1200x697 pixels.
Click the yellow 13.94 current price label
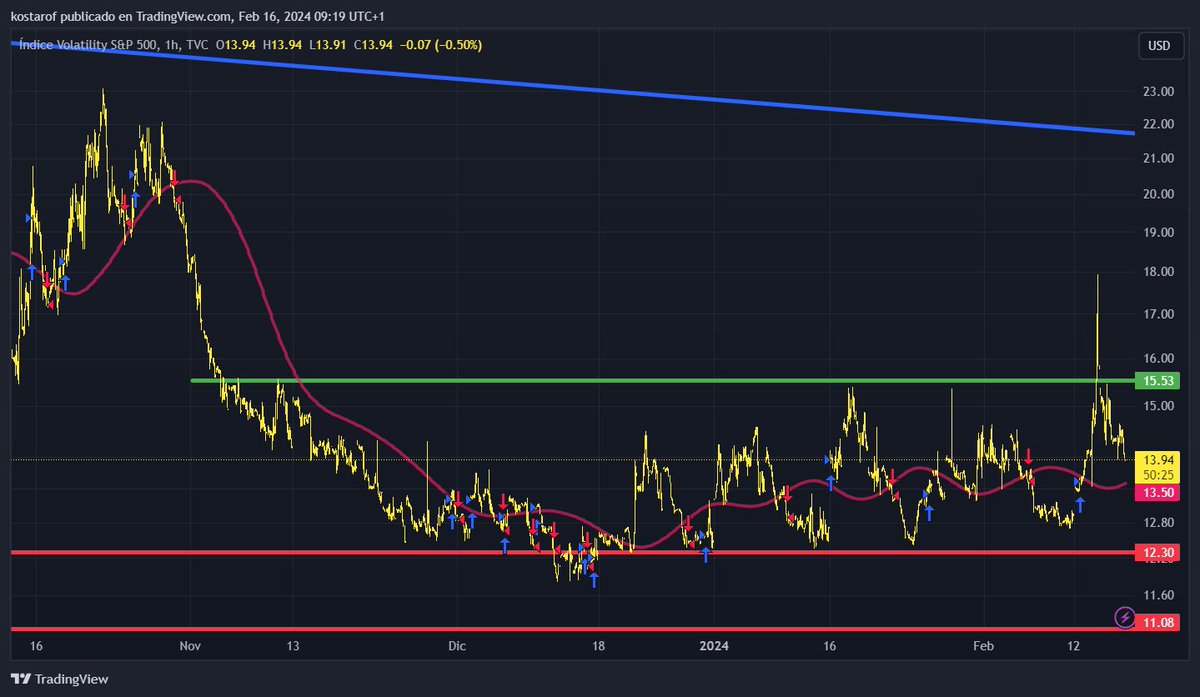[x=1159, y=459]
